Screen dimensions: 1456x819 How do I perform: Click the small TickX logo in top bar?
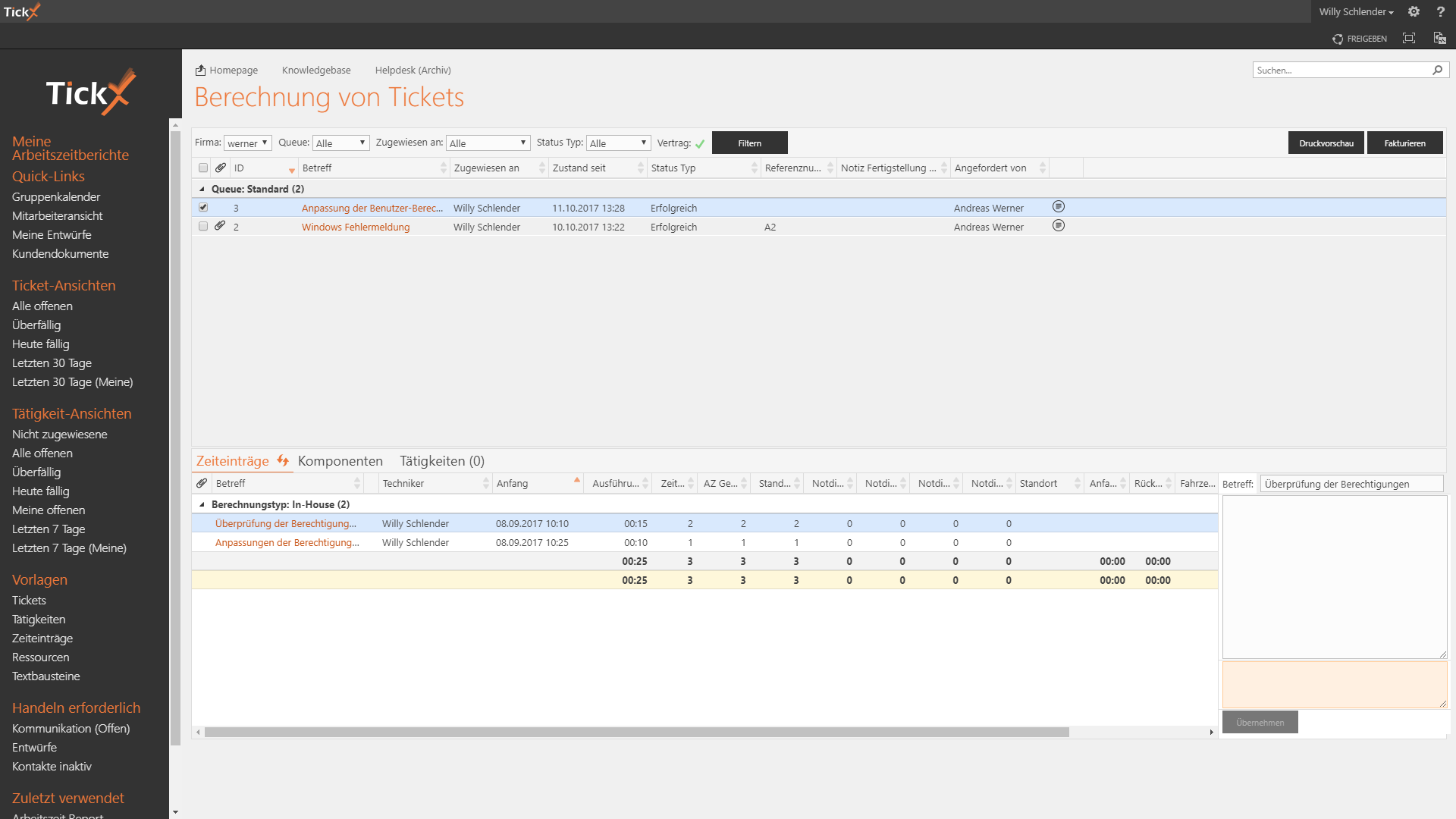point(21,11)
